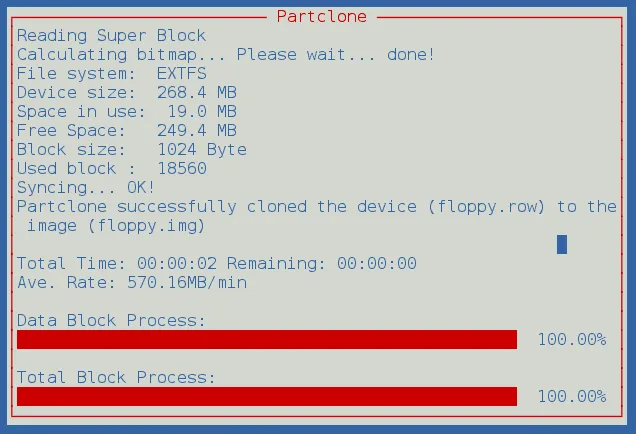
Task: Click the 'image (floppy.img)' text
Action: 116,226
